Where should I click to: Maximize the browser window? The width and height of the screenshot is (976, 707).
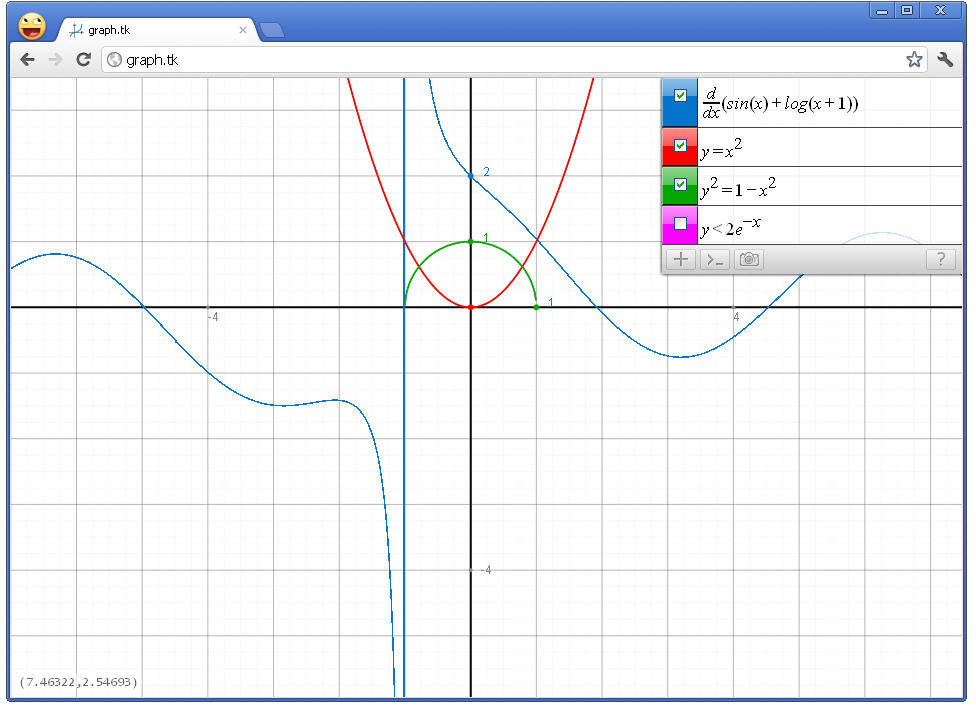tap(907, 11)
